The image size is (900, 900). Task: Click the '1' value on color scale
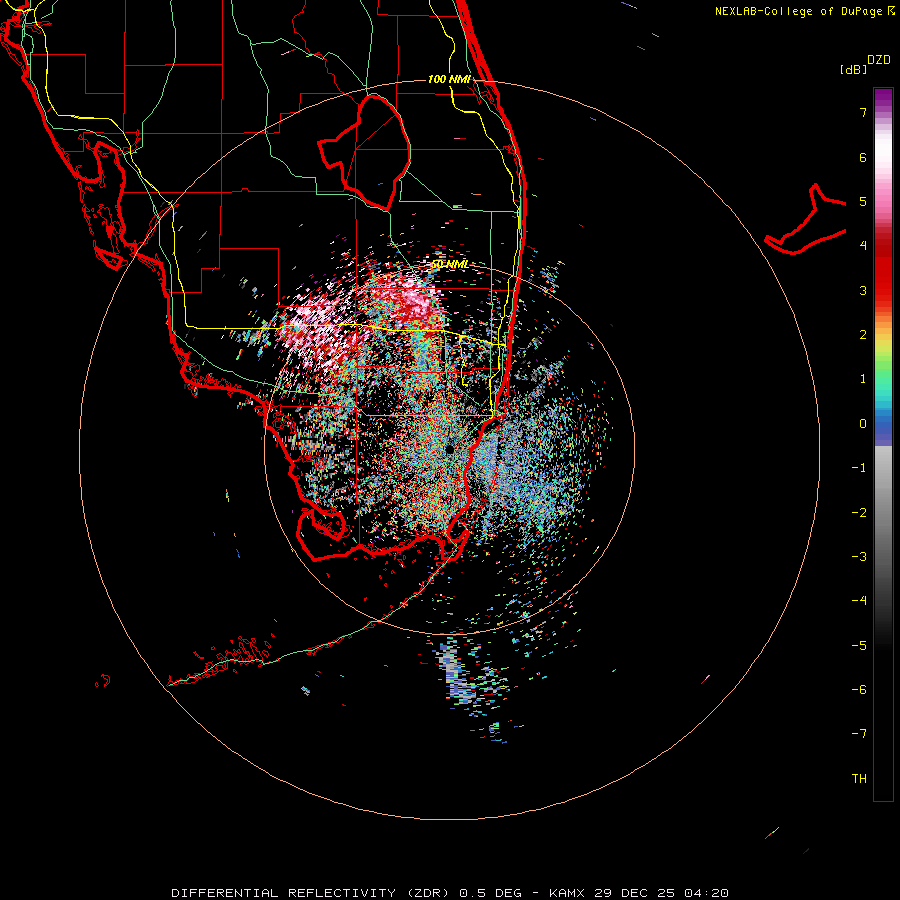(x=863, y=379)
